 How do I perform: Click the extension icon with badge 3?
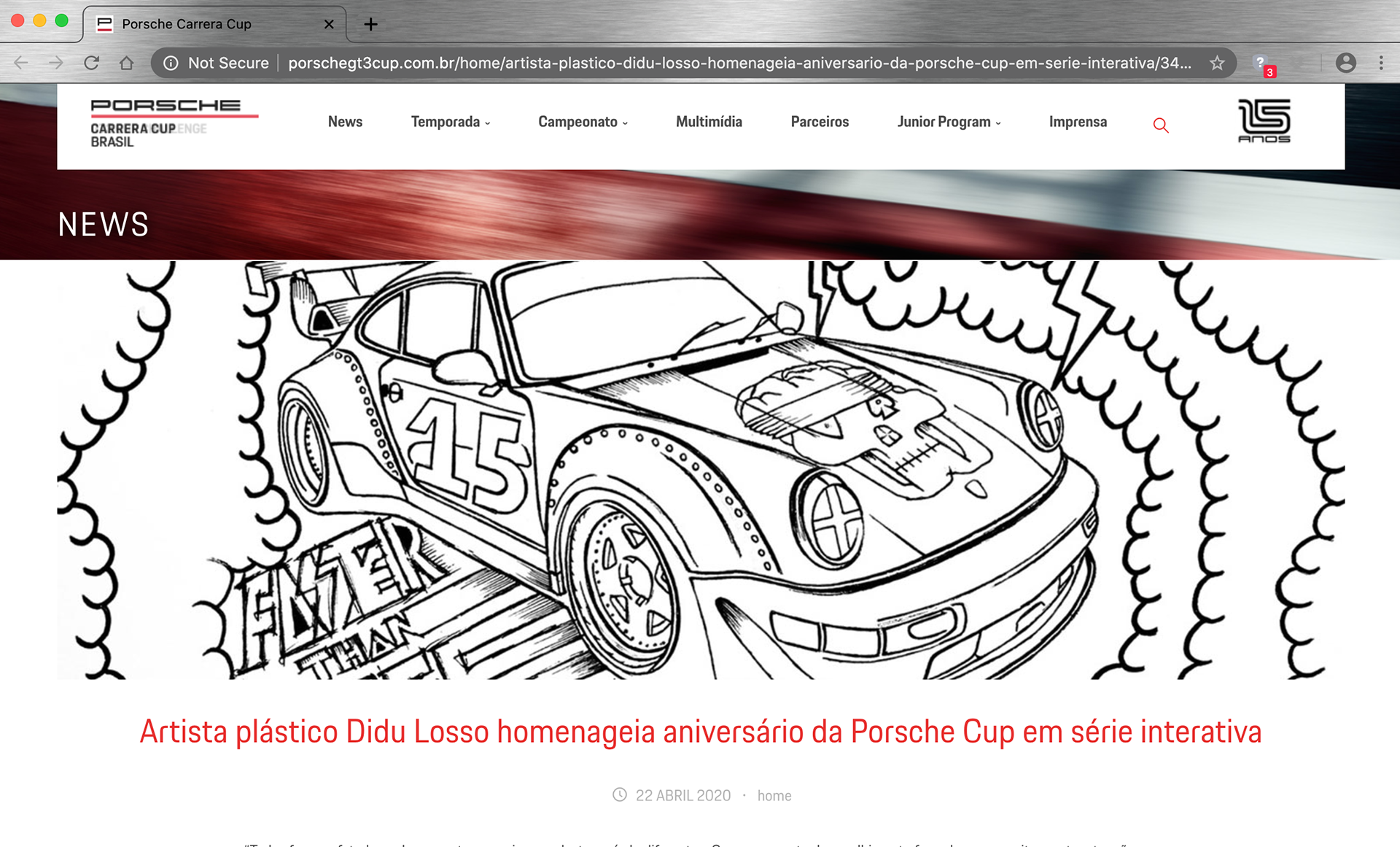coord(1261,63)
